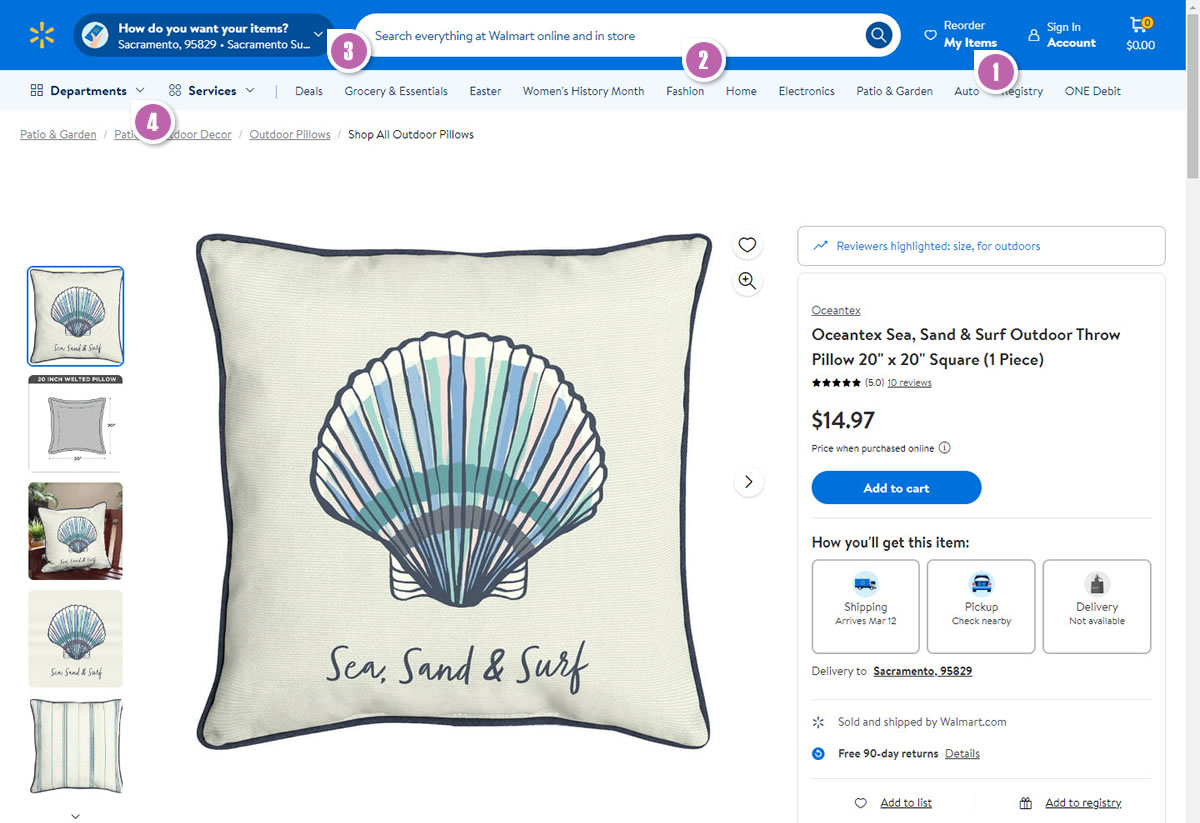Open the shopping cart icon
1200x823 pixels.
click(x=1139, y=35)
